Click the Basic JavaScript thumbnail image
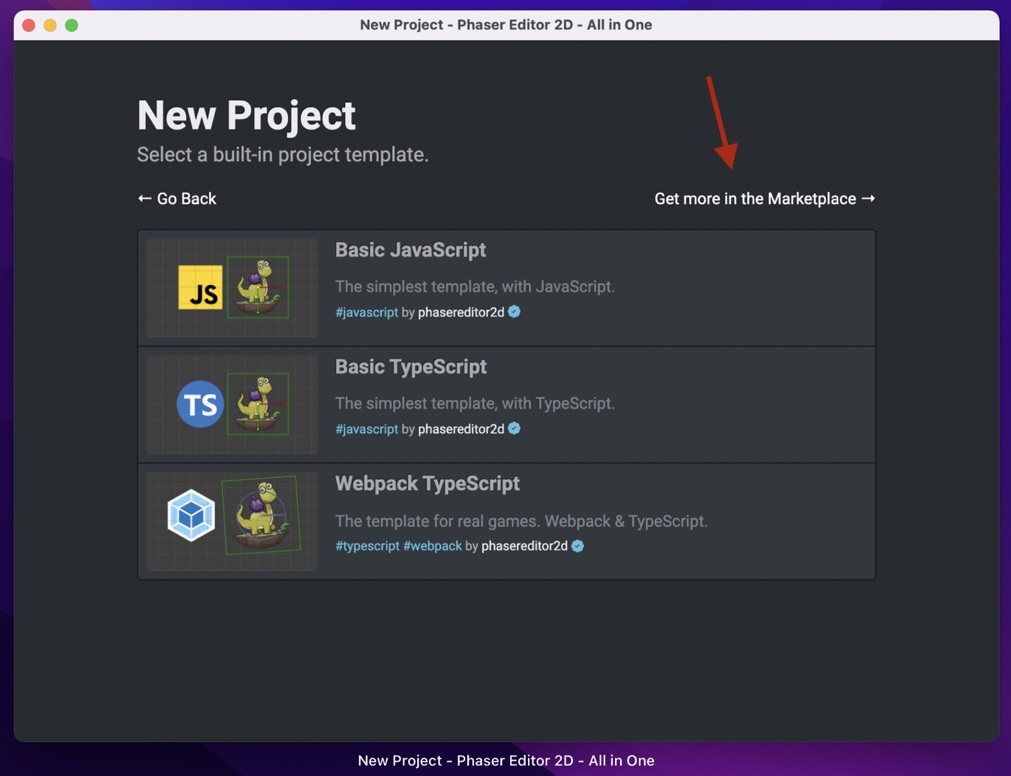The height and width of the screenshot is (776, 1011). point(232,287)
